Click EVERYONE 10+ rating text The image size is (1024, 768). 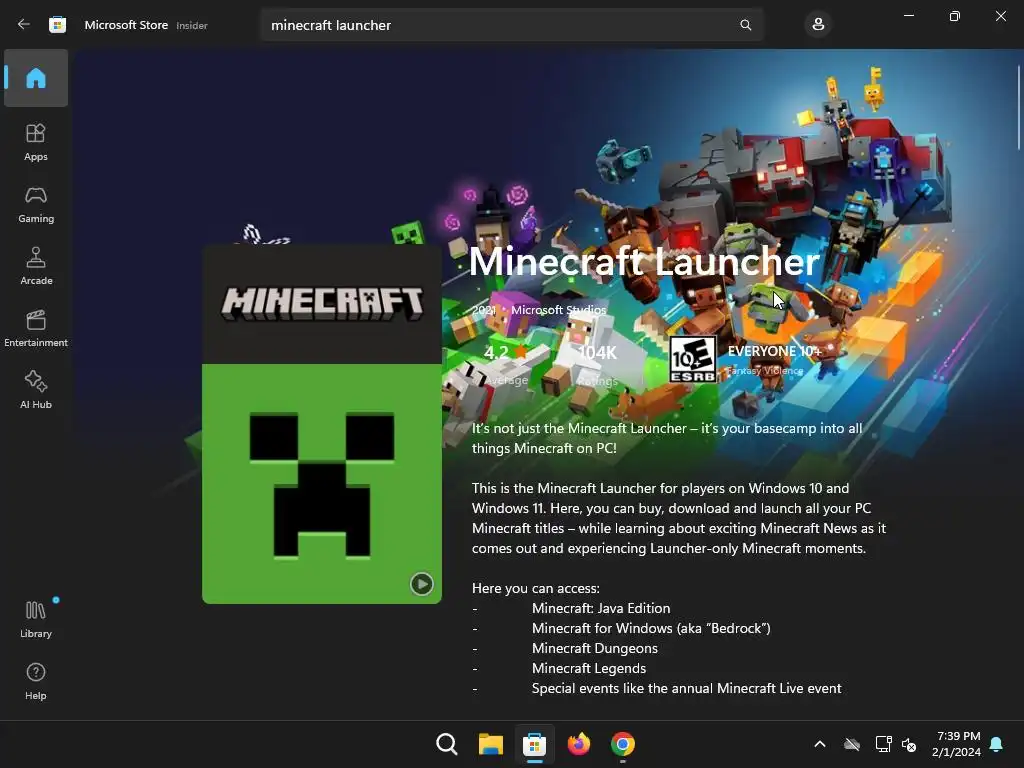click(x=774, y=351)
